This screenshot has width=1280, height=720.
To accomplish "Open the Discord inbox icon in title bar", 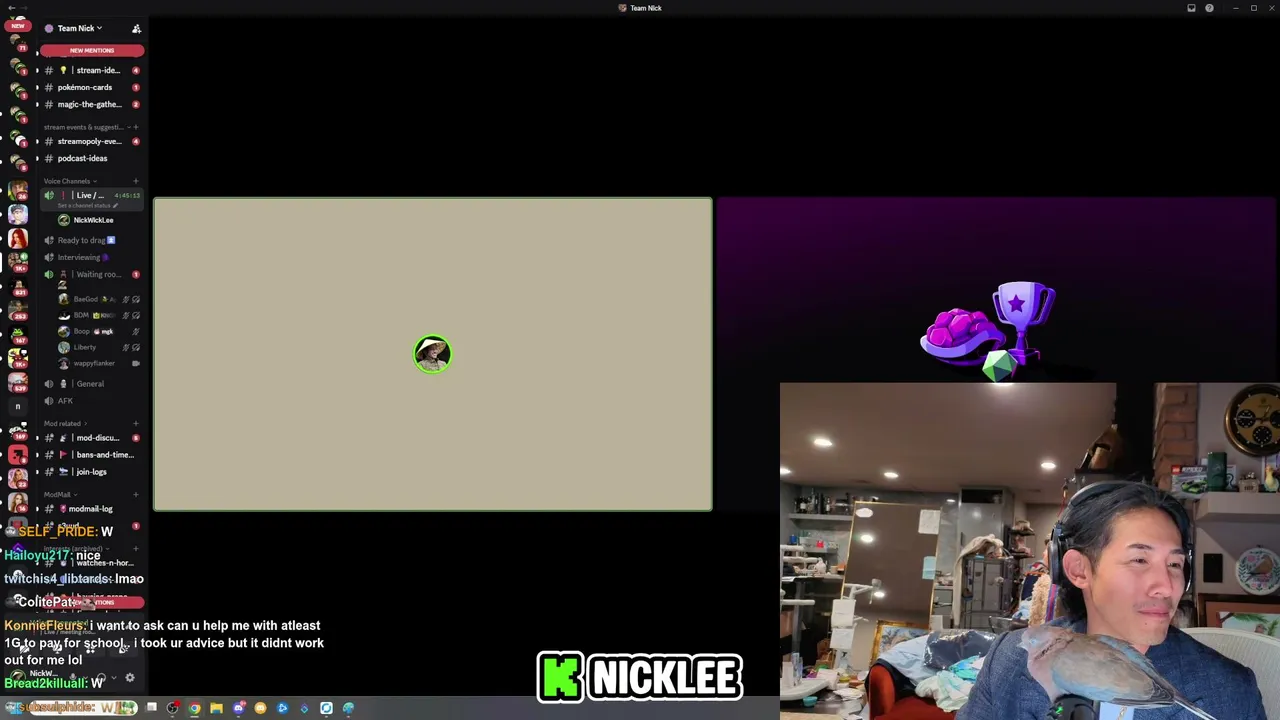I will point(1191,8).
